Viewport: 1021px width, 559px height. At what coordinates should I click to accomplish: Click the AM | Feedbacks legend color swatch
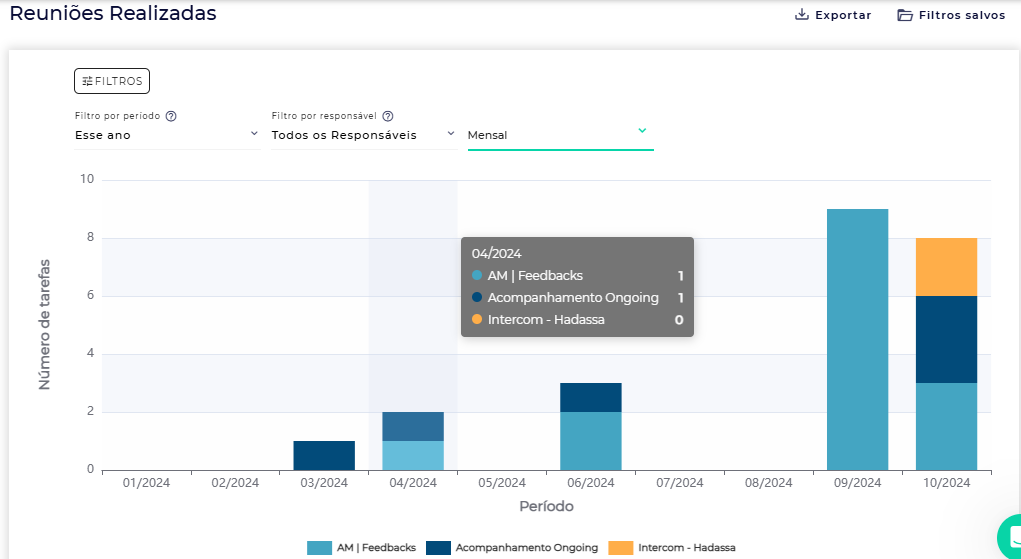319,548
